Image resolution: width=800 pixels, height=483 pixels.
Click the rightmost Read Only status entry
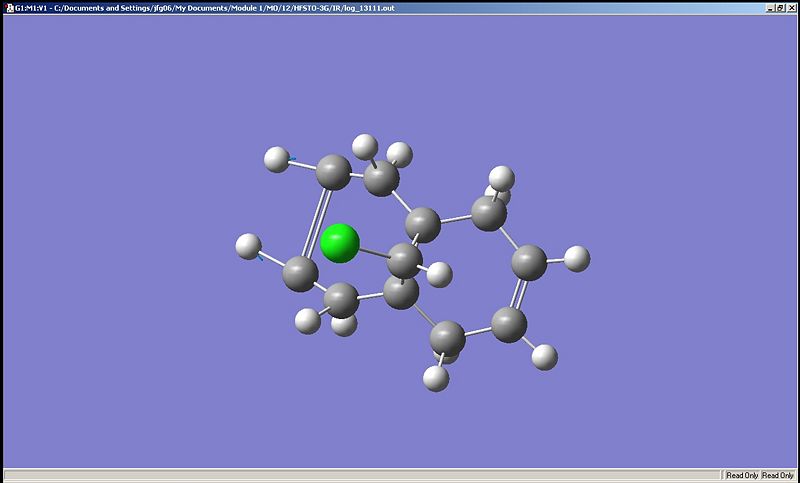(778, 475)
